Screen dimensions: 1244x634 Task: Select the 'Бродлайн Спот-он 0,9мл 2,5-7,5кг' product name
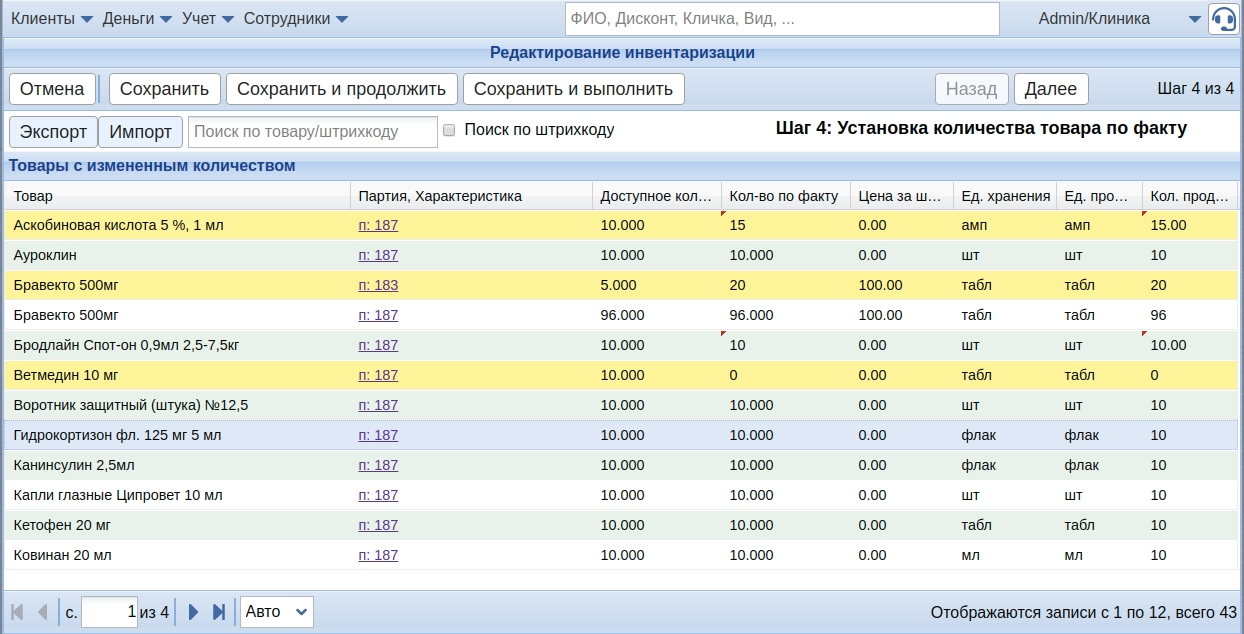point(127,345)
